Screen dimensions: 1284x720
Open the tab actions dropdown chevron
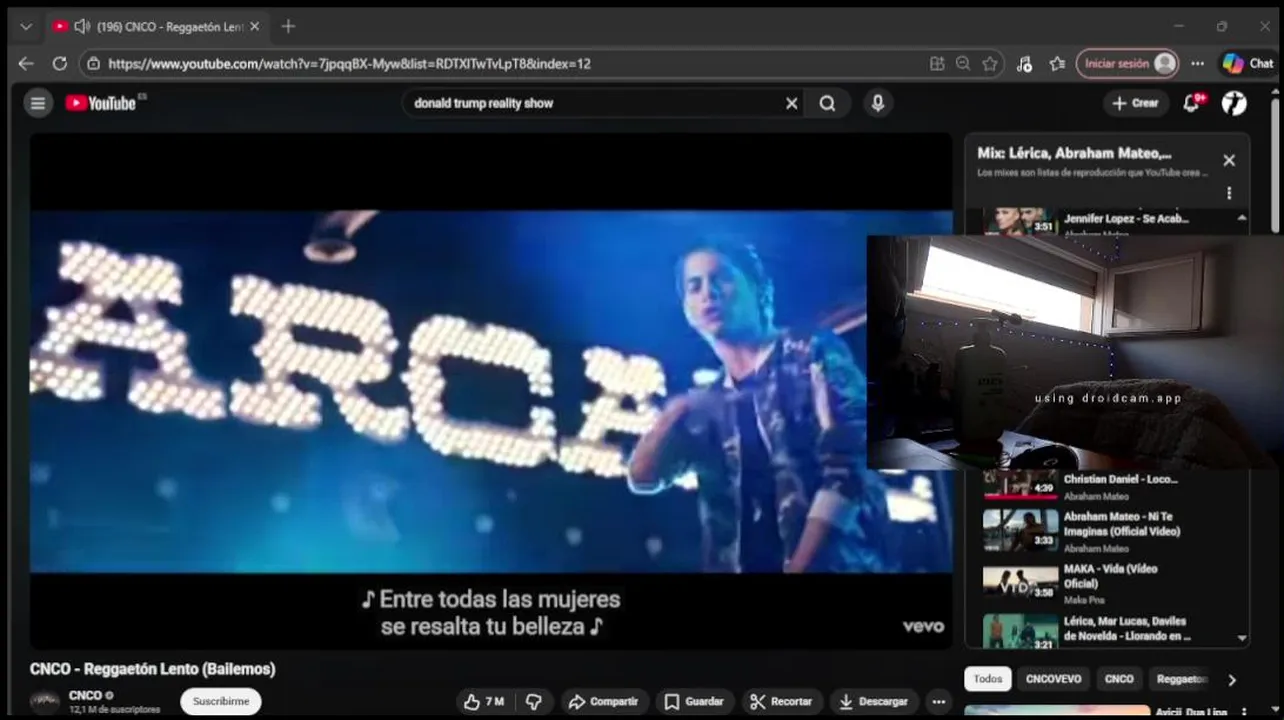pos(26,27)
